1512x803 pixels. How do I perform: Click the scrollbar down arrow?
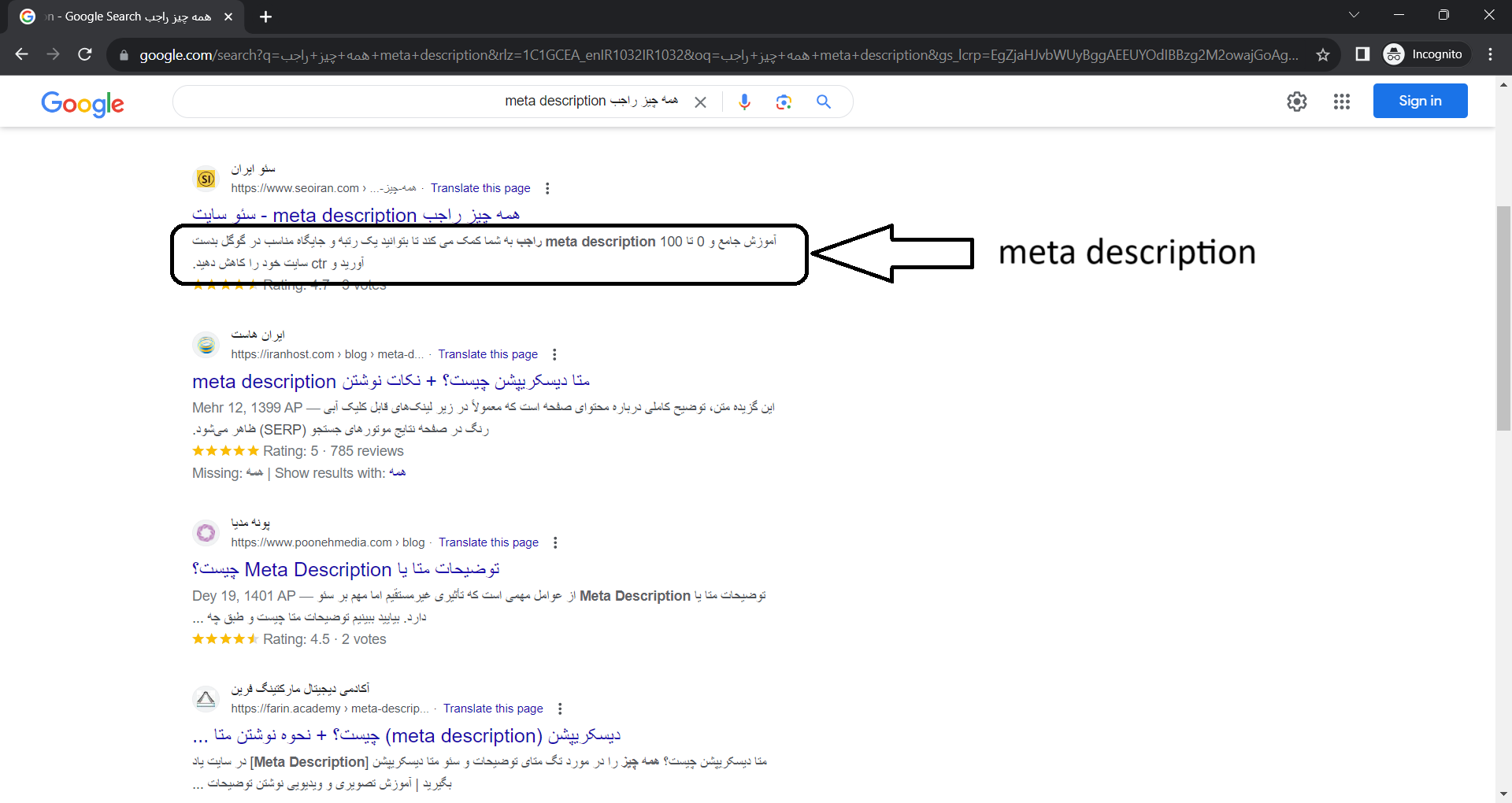pos(1503,794)
